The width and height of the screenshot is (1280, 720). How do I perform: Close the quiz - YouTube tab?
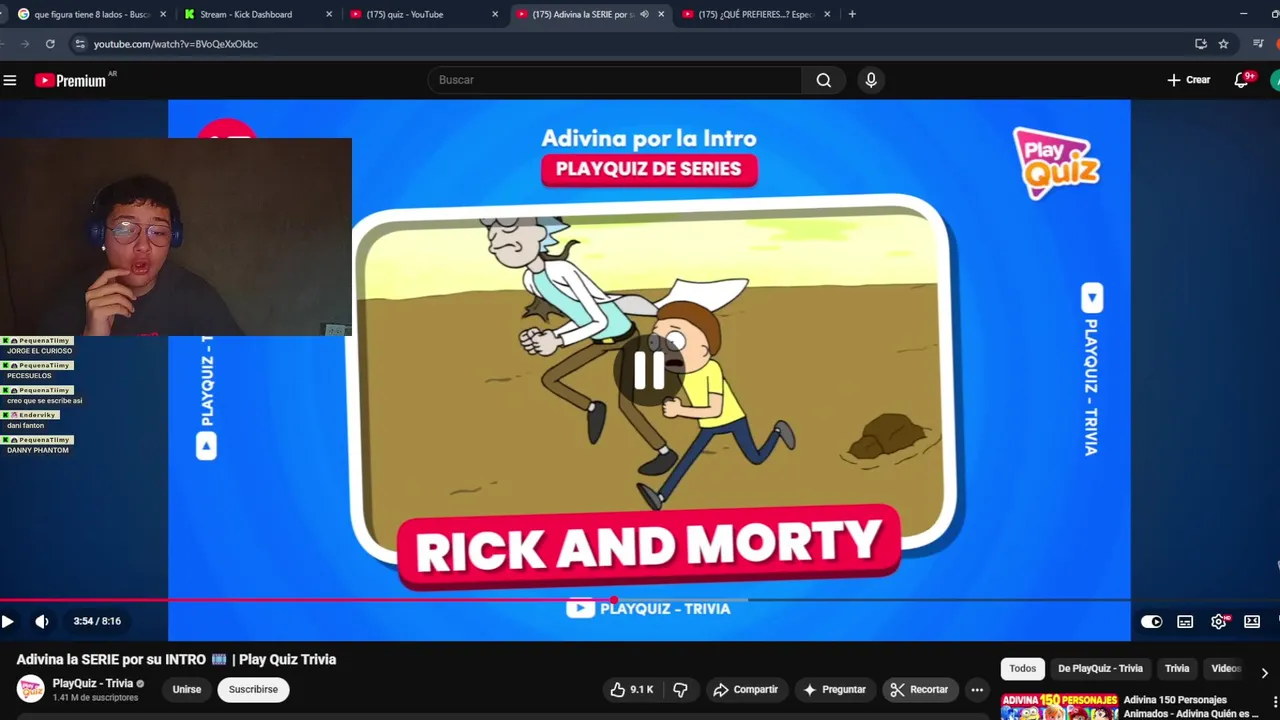tap(495, 14)
